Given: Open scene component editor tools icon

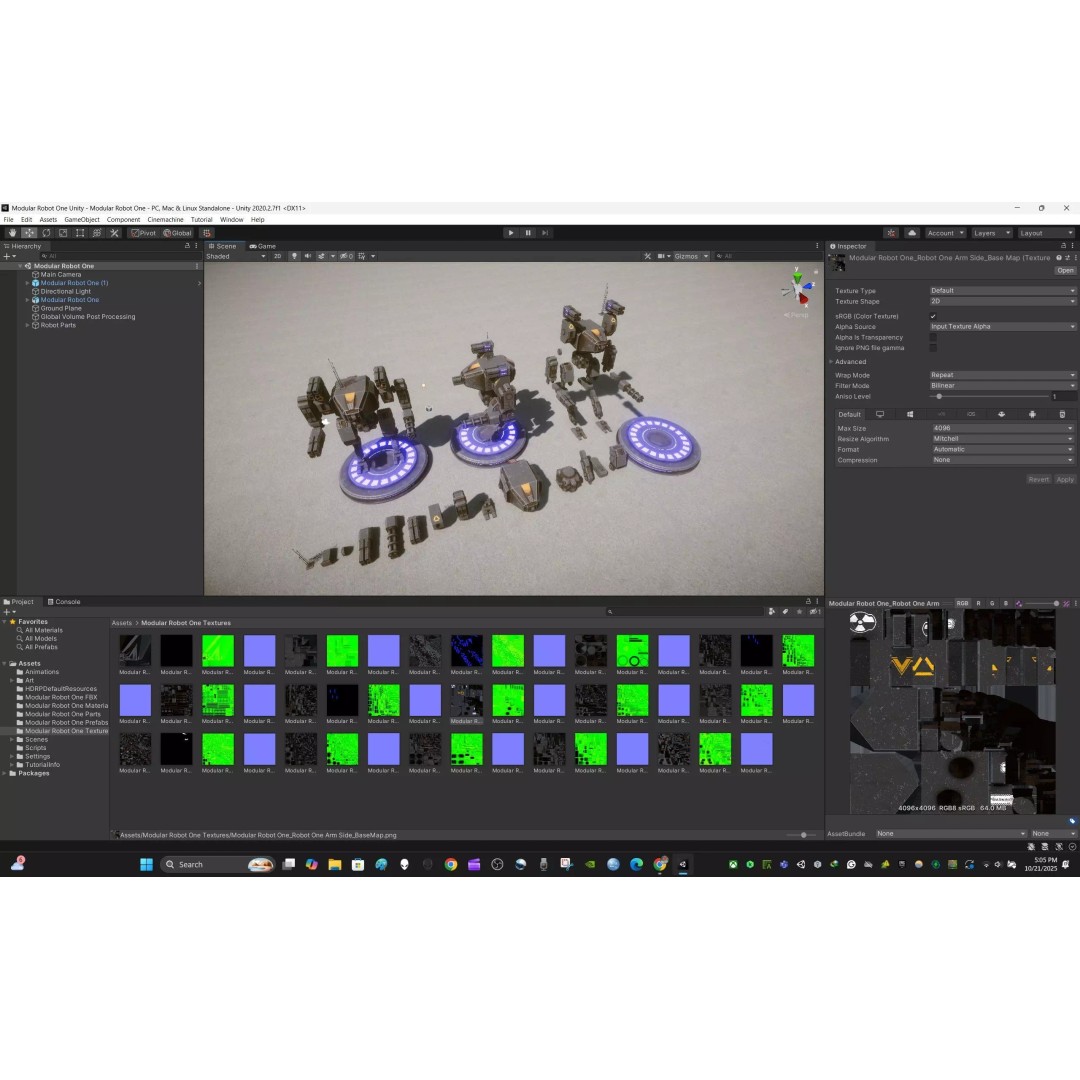Looking at the screenshot, I should coord(647,256).
